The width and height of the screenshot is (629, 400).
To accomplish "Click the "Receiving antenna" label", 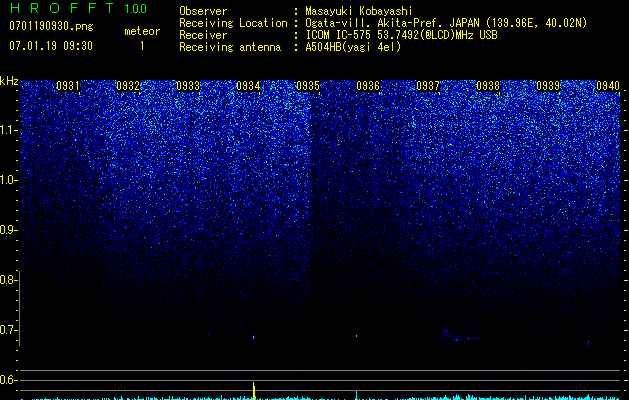I will pos(230,47).
